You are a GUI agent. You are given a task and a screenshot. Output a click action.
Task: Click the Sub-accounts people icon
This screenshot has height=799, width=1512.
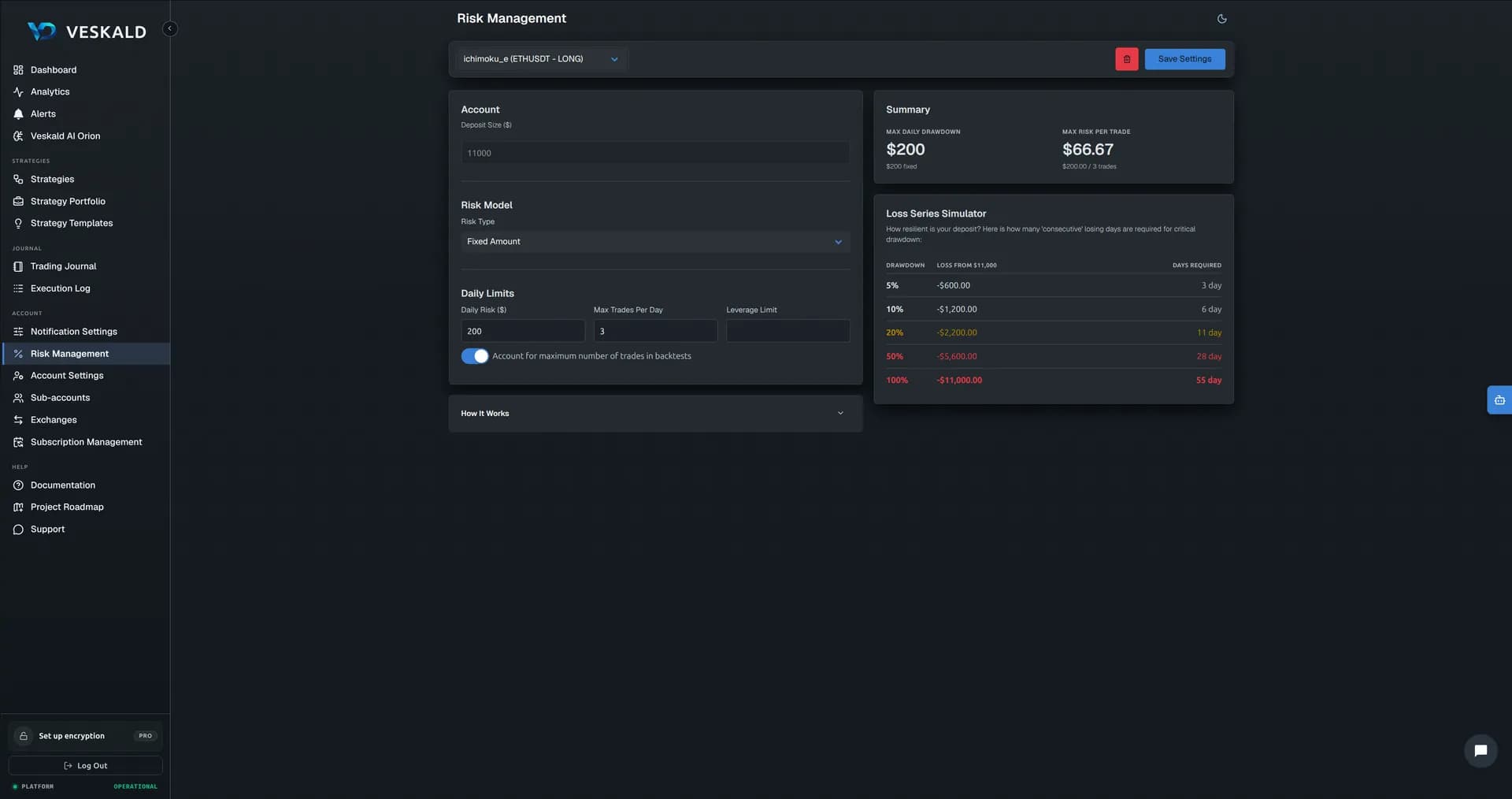click(18, 398)
